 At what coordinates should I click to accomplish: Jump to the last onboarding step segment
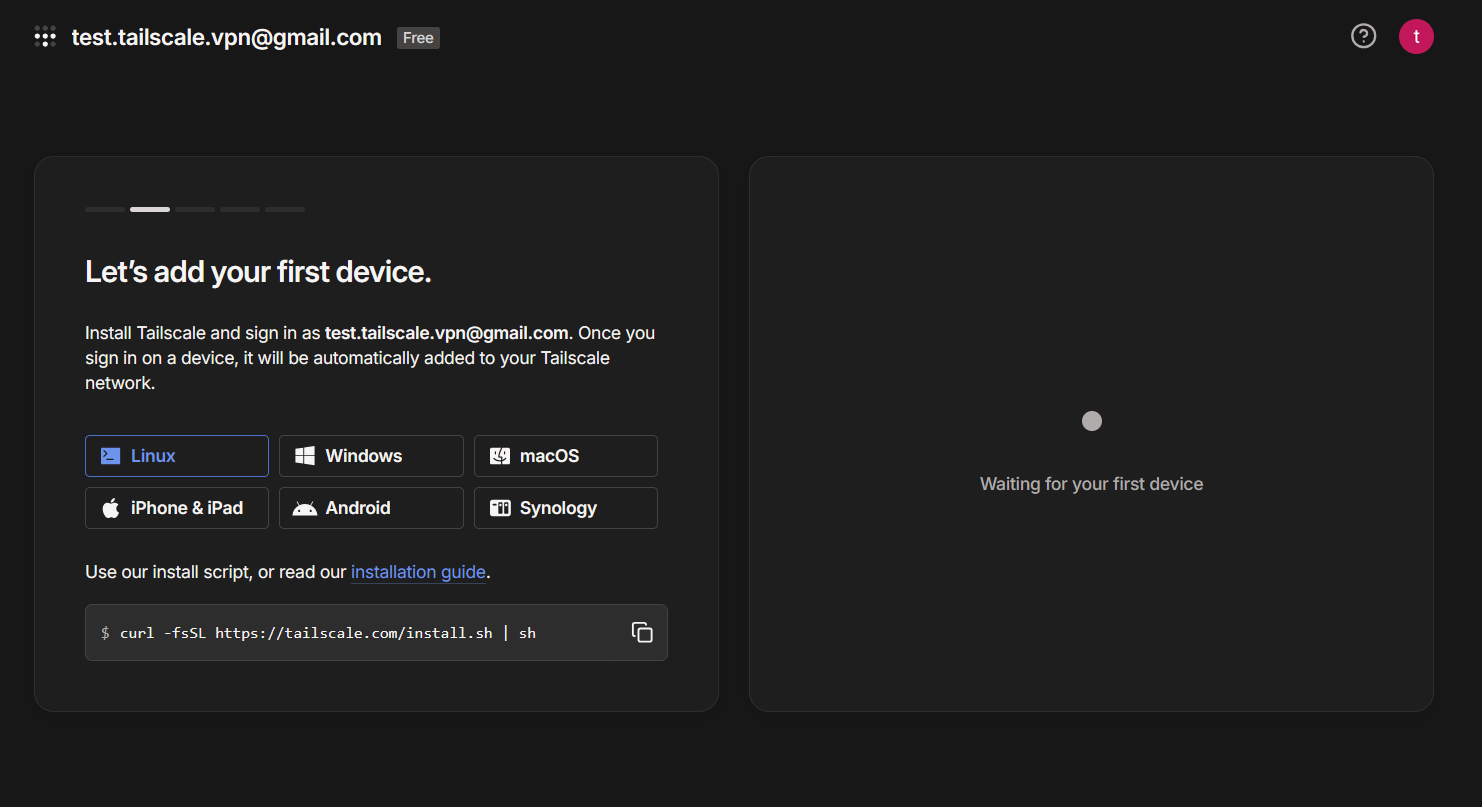click(x=285, y=209)
